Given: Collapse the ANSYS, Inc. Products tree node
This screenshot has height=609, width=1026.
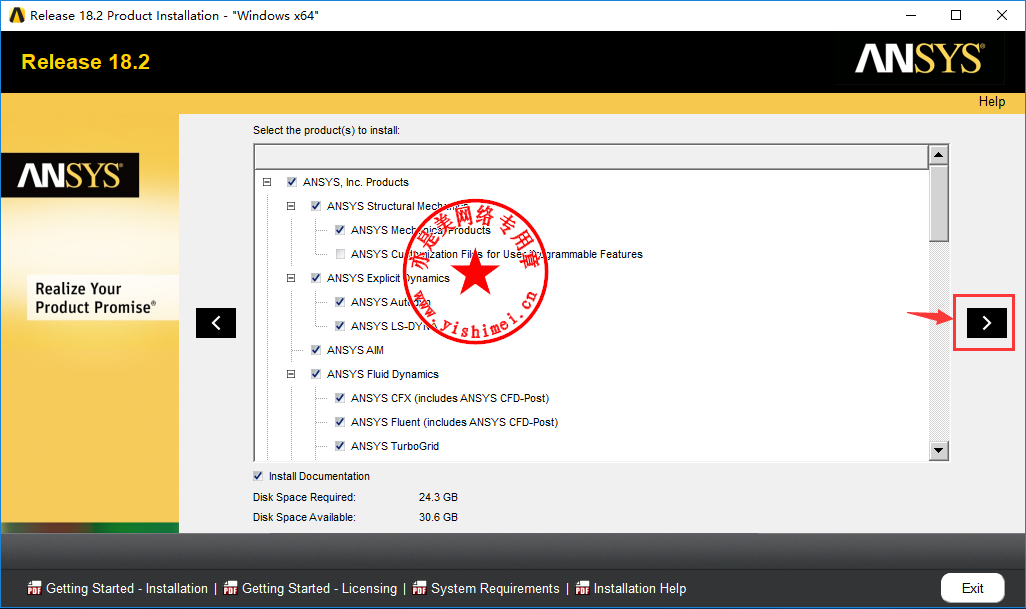Looking at the screenshot, I should (267, 182).
